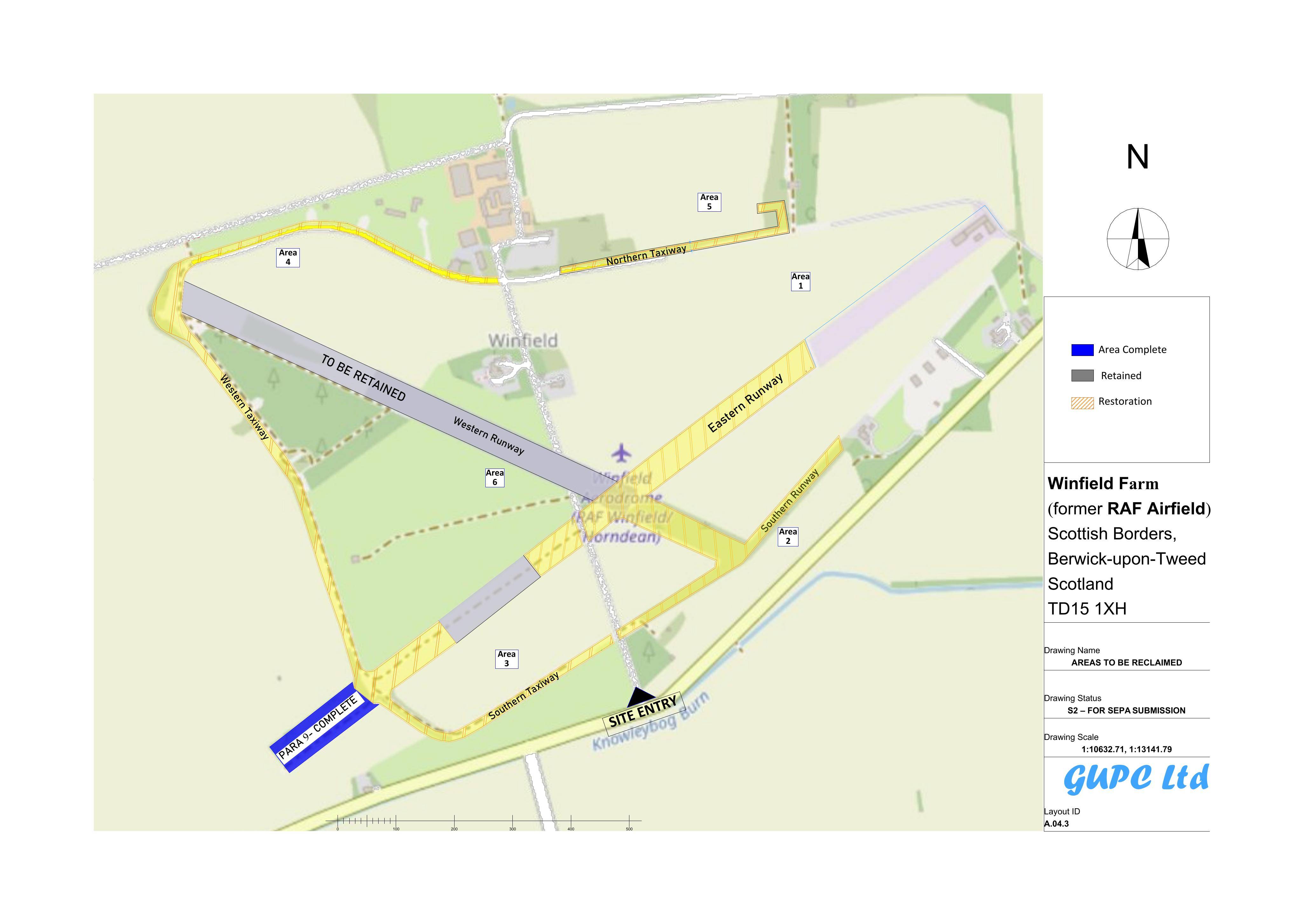This screenshot has width=1302, height=924.
Task: Click the black SITE ENTRY arrow marker
Action: tap(641, 698)
